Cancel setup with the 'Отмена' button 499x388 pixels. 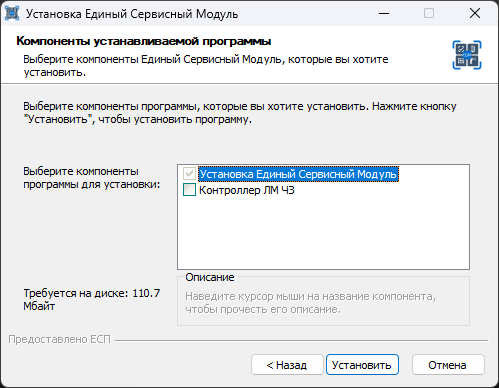pyautogui.click(x=448, y=365)
